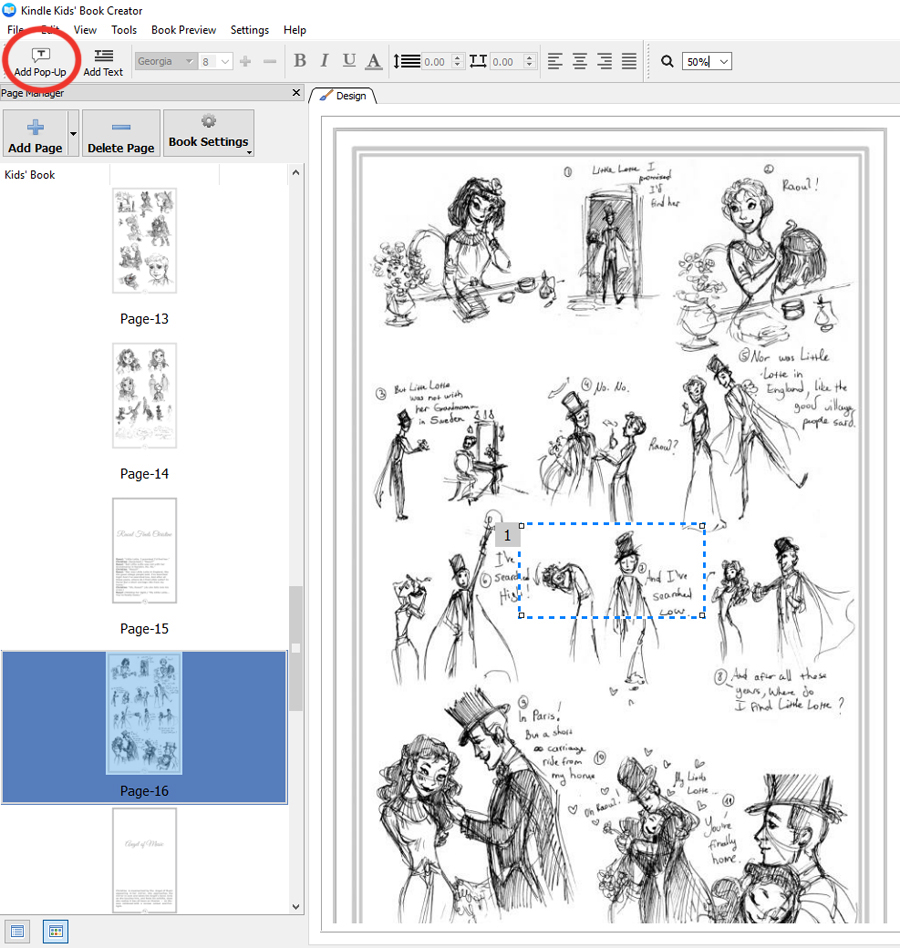
Task: Click the Add Text tool
Action: point(103,62)
